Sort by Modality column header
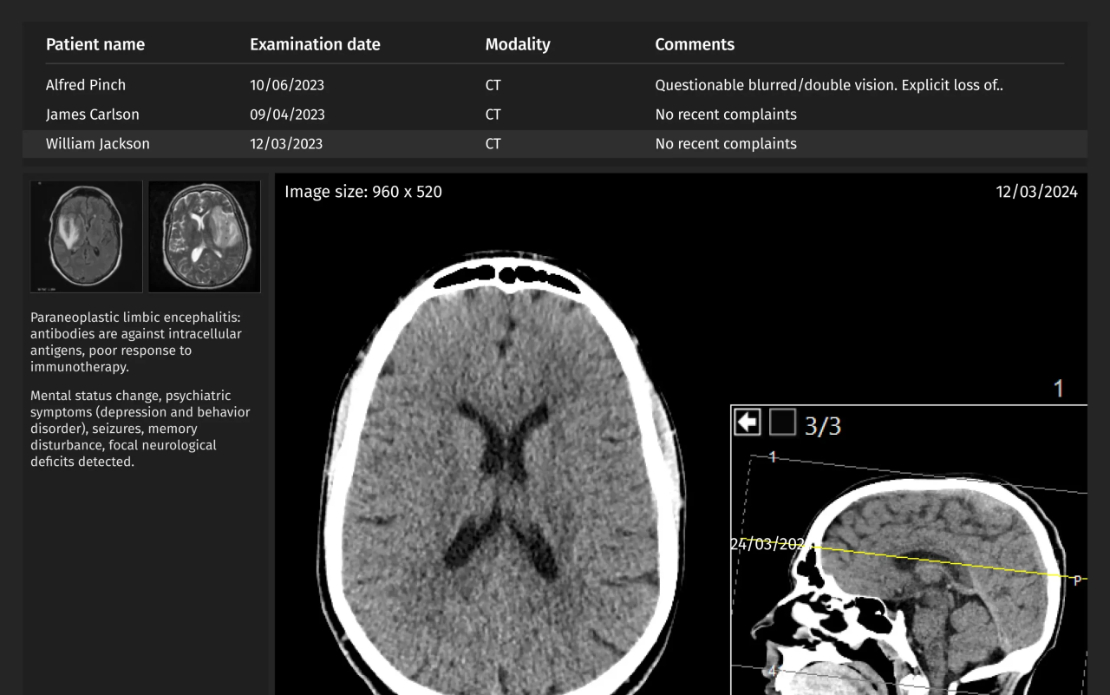1110x695 pixels. pyautogui.click(x=517, y=45)
